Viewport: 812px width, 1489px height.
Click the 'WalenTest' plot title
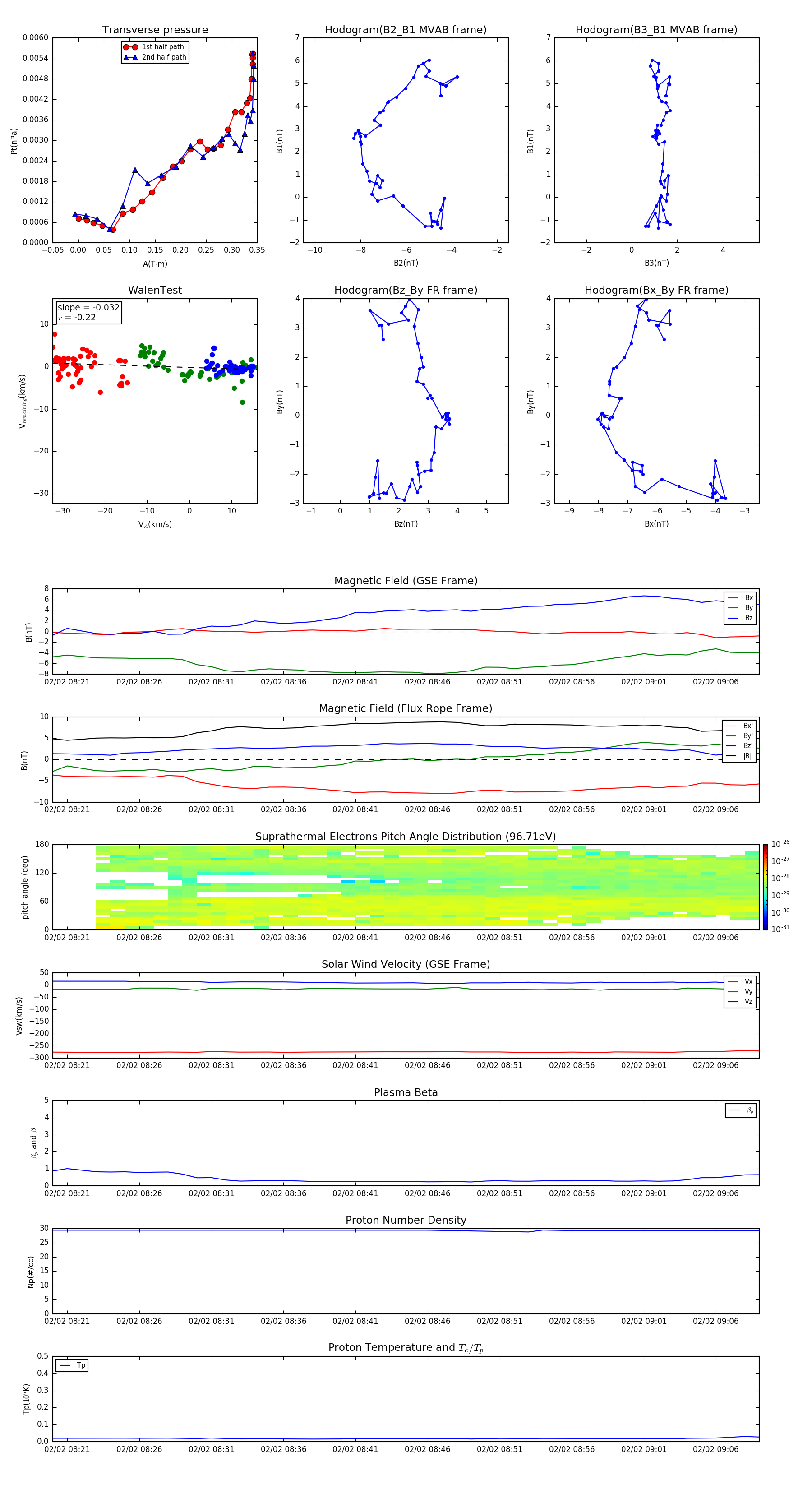point(155,290)
